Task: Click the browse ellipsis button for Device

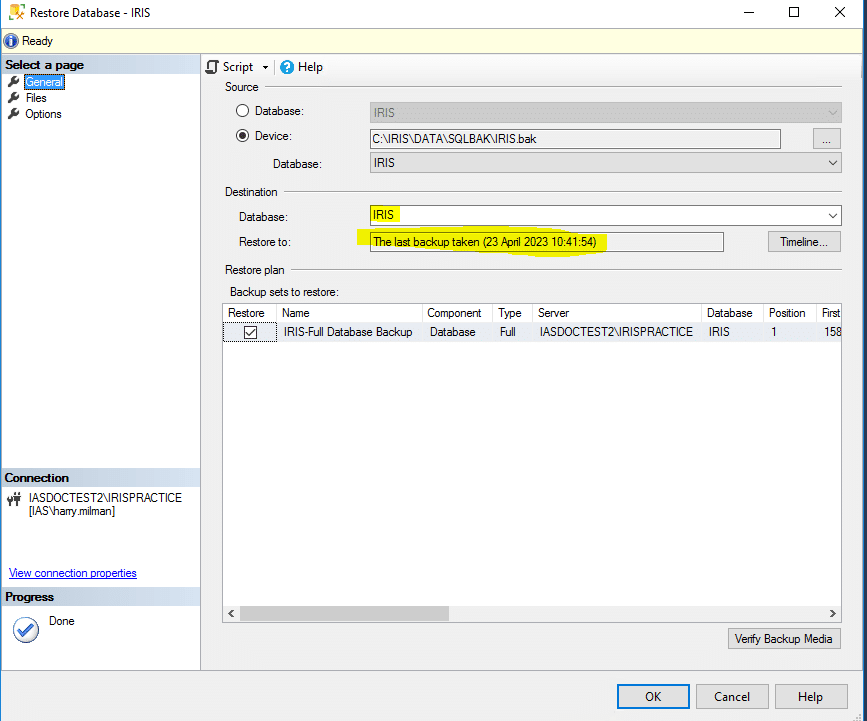Action: pos(826,139)
